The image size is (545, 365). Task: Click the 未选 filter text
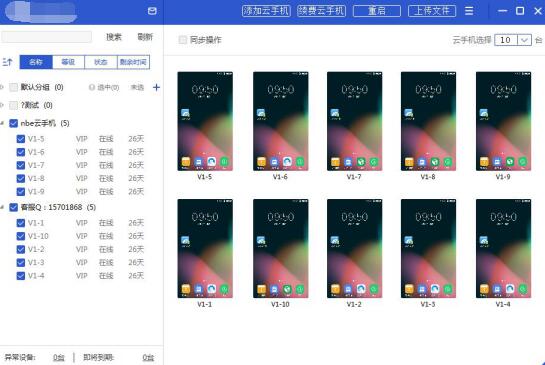click(137, 87)
